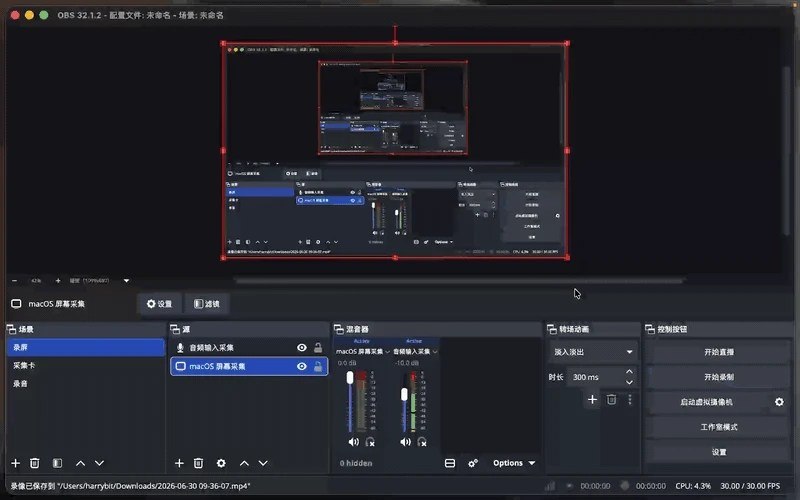Click "30.00 / 30.00 FPS" status text
This screenshot has width=800, height=500.
(750, 486)
